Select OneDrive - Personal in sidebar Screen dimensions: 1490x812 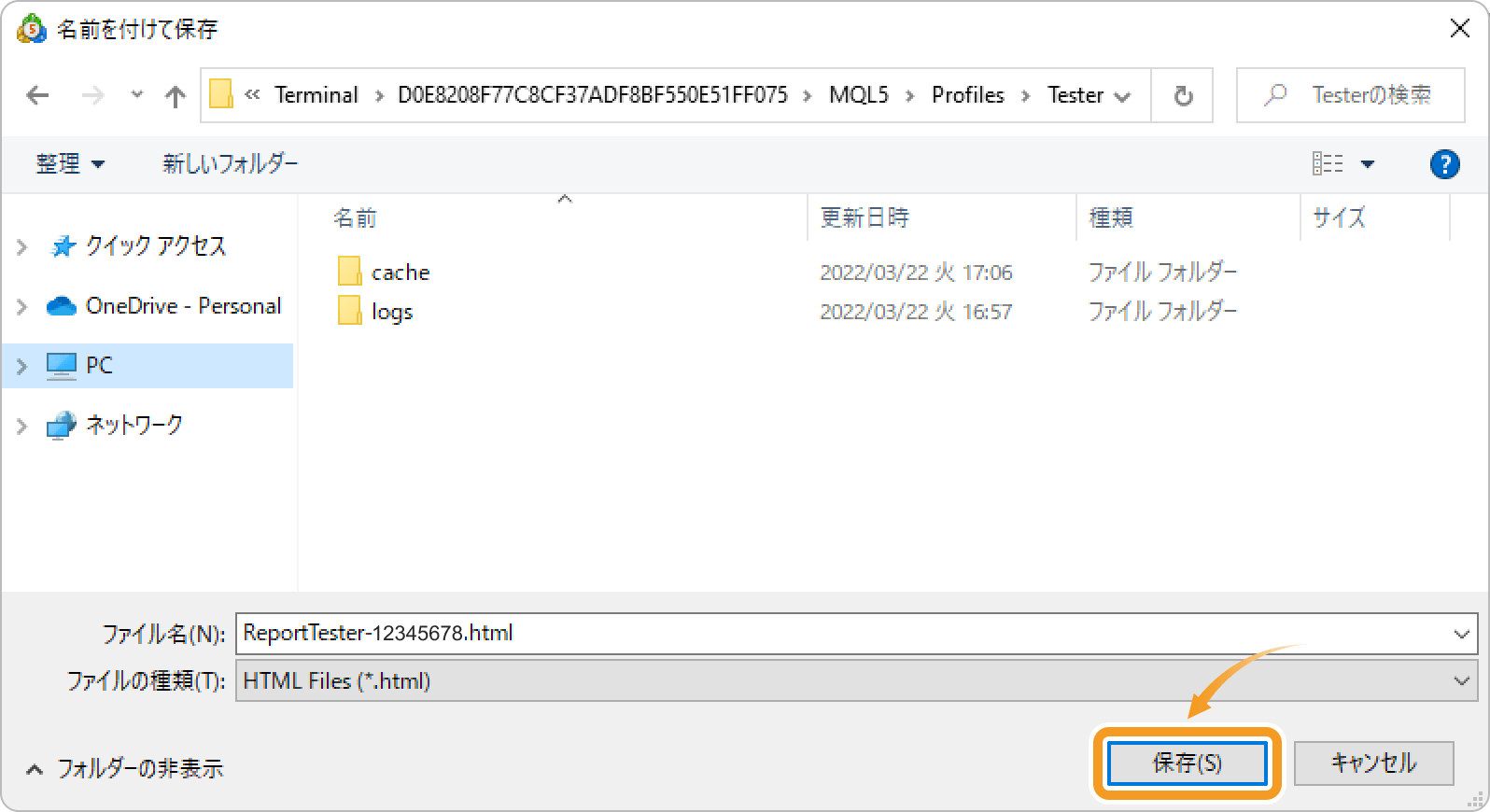click(x=183, y=306)
